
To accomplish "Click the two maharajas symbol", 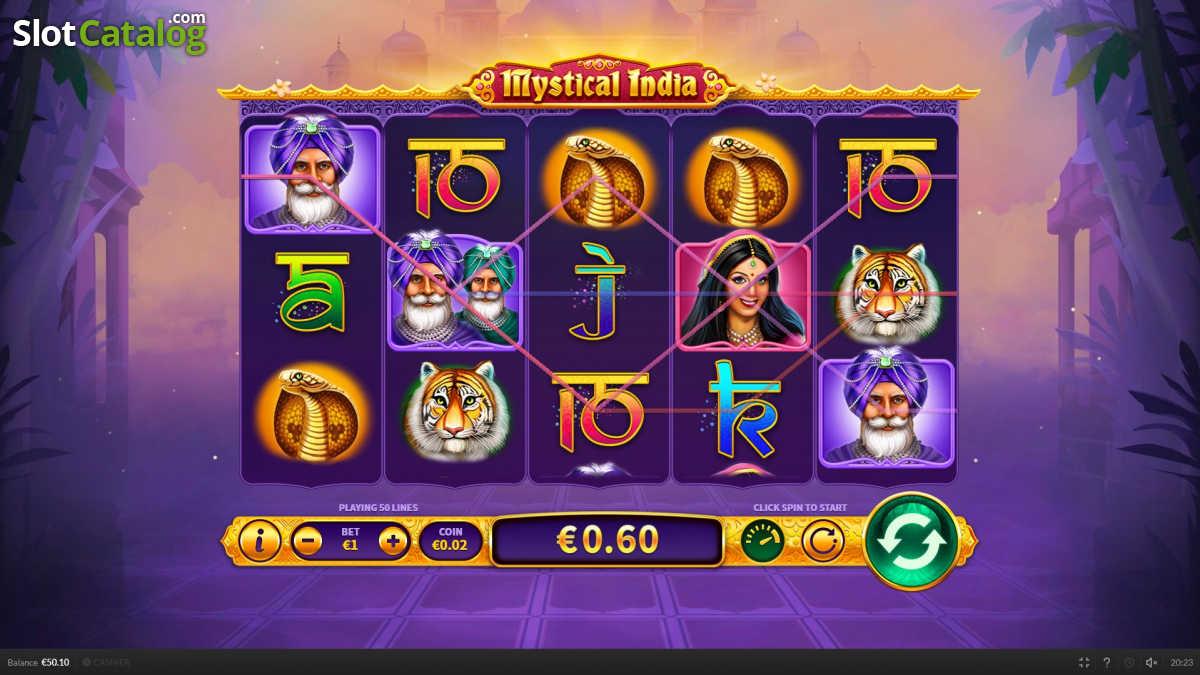I will click(455, 291).
